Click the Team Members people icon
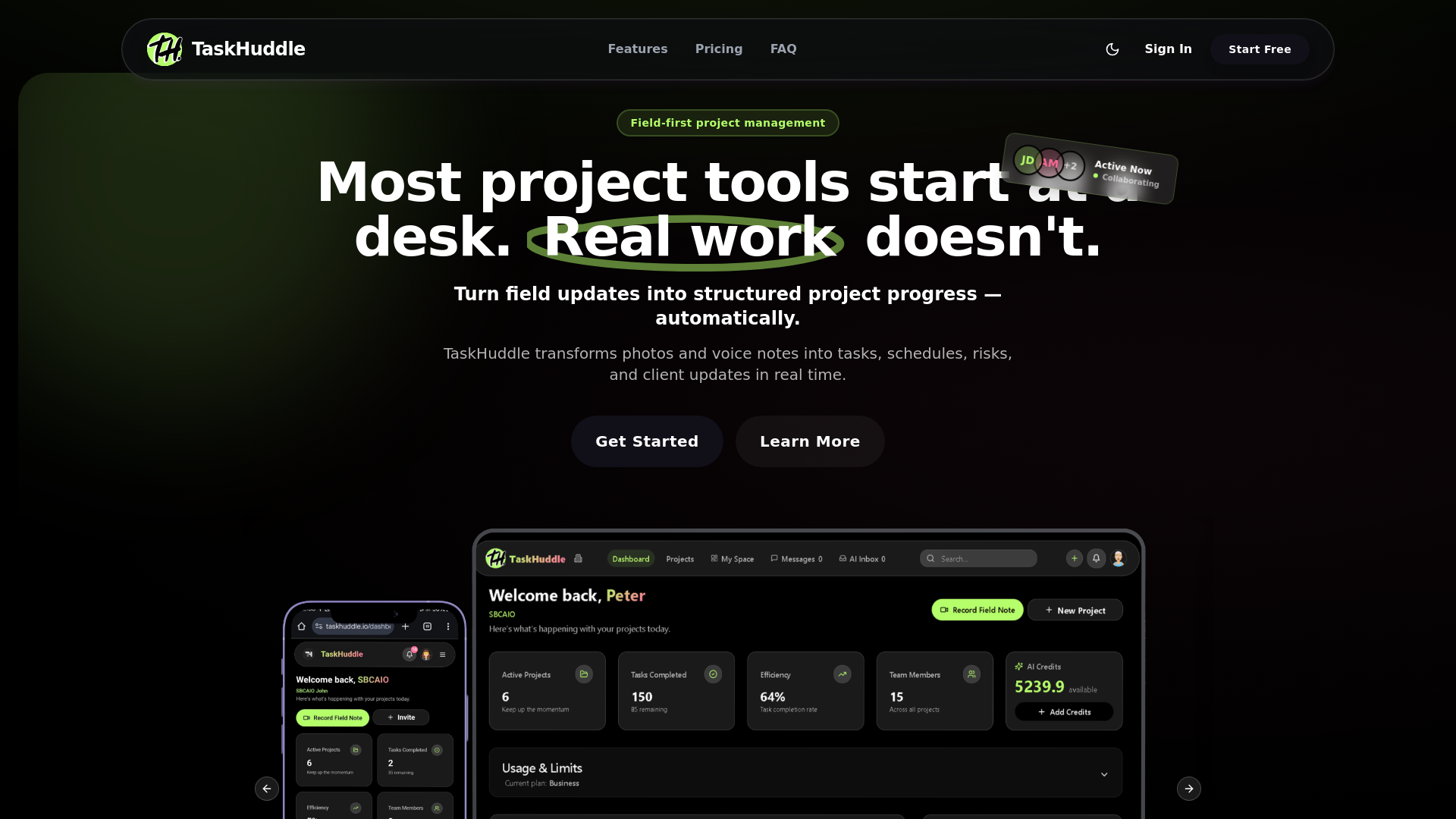The image size is (1456, 819). coord(971,674)
